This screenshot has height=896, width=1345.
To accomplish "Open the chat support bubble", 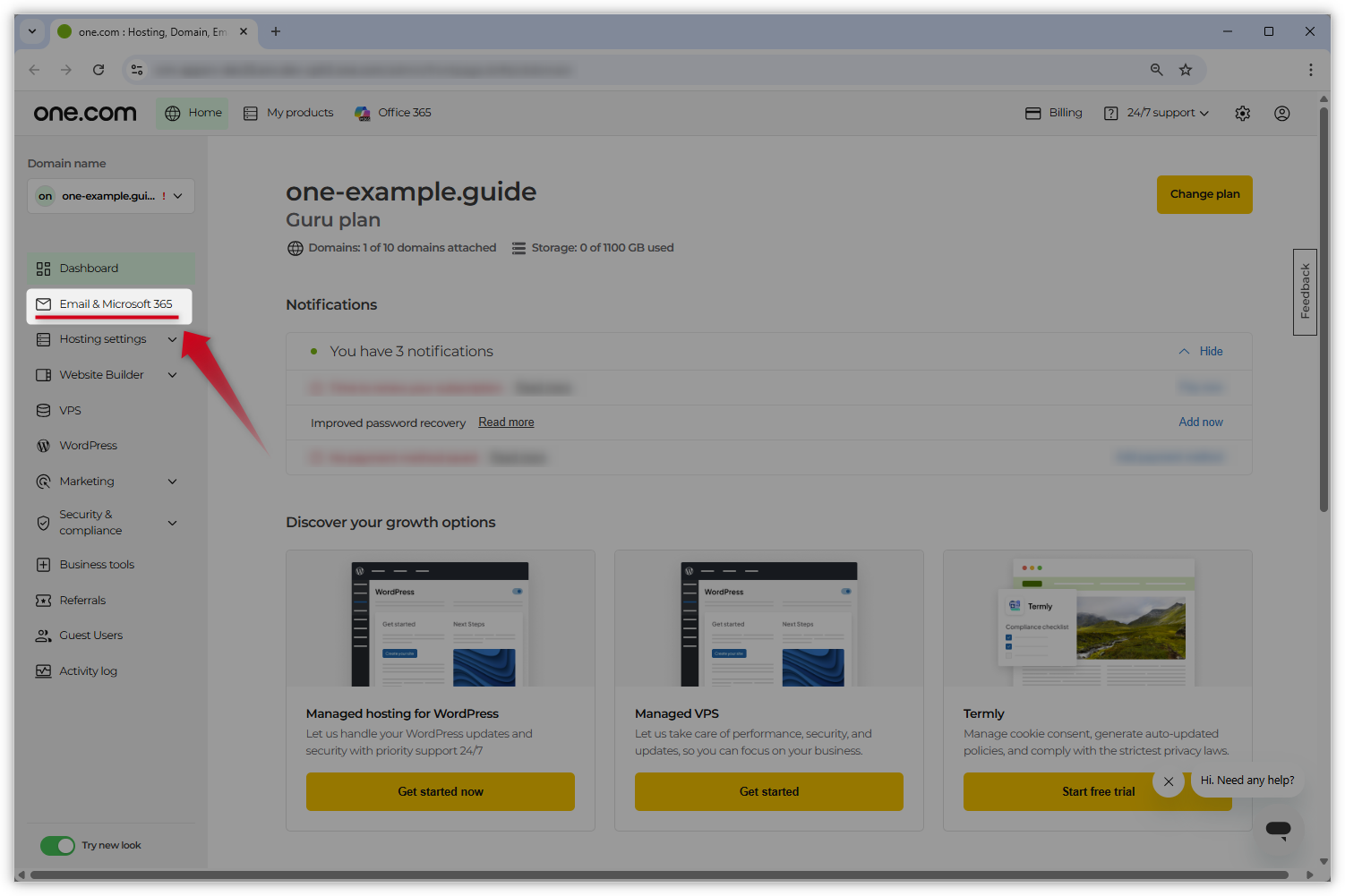I will [1278, 829].
